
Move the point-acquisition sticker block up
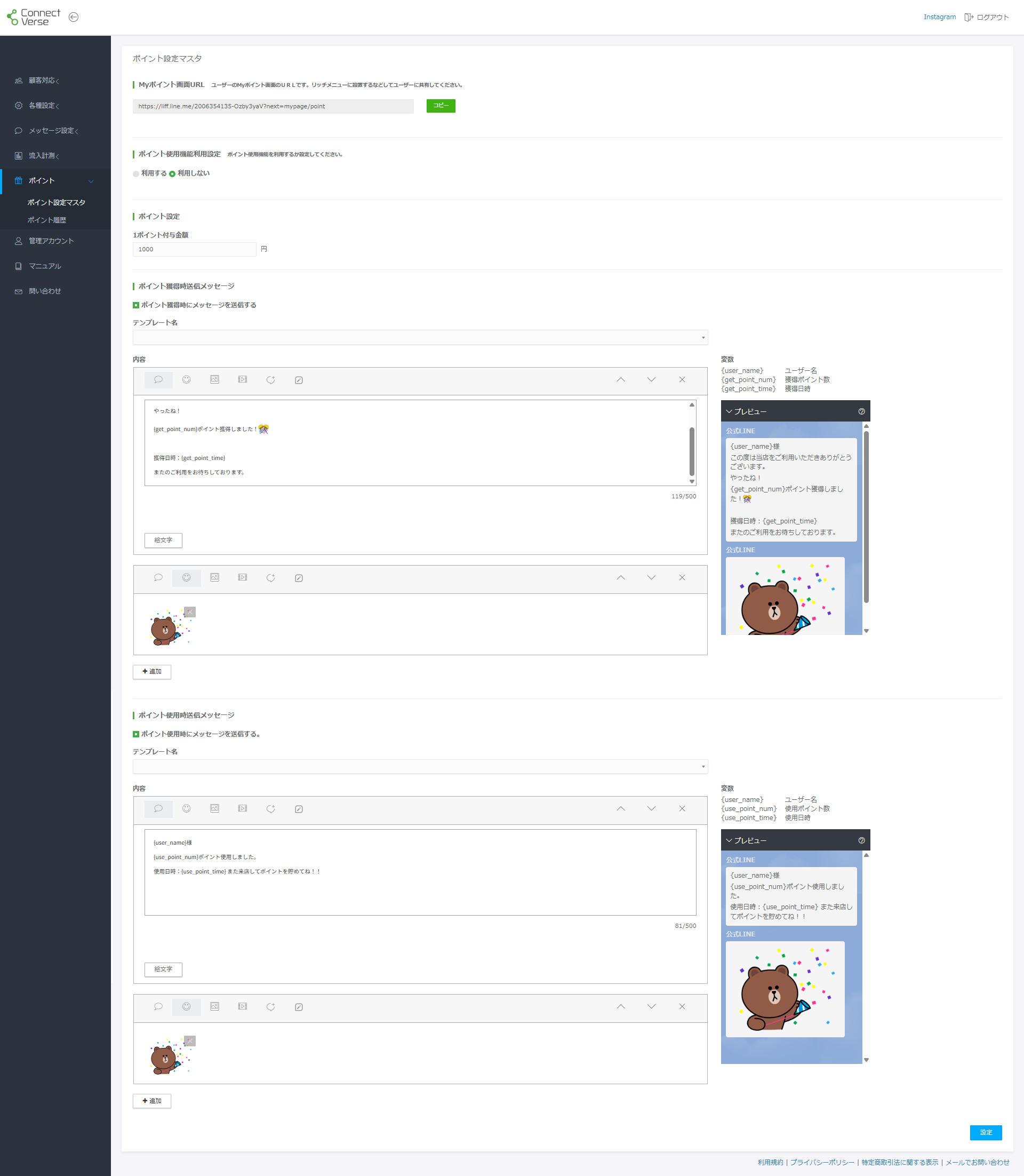(x=621, y=577)
